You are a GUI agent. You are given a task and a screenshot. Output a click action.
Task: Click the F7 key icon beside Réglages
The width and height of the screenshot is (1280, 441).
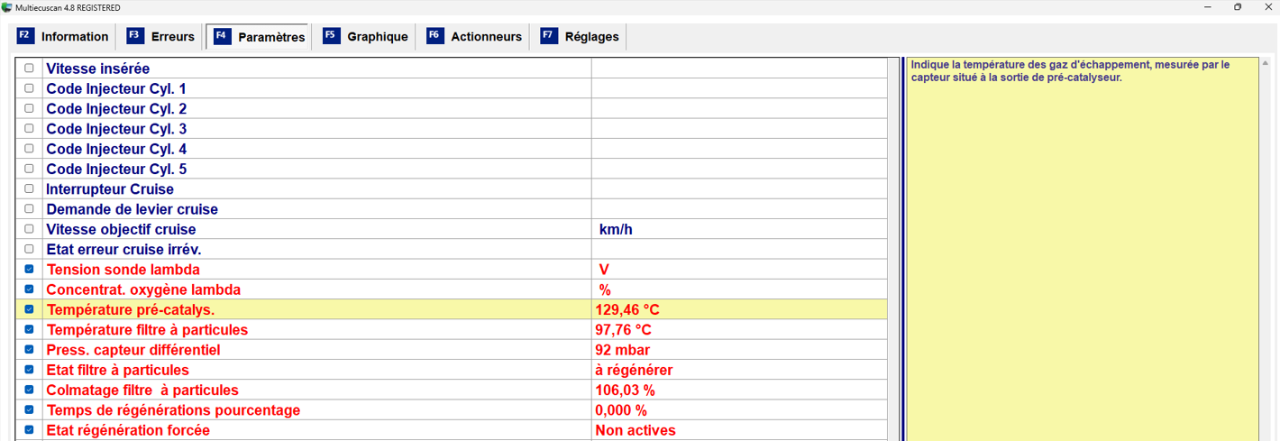pos(548,36)
